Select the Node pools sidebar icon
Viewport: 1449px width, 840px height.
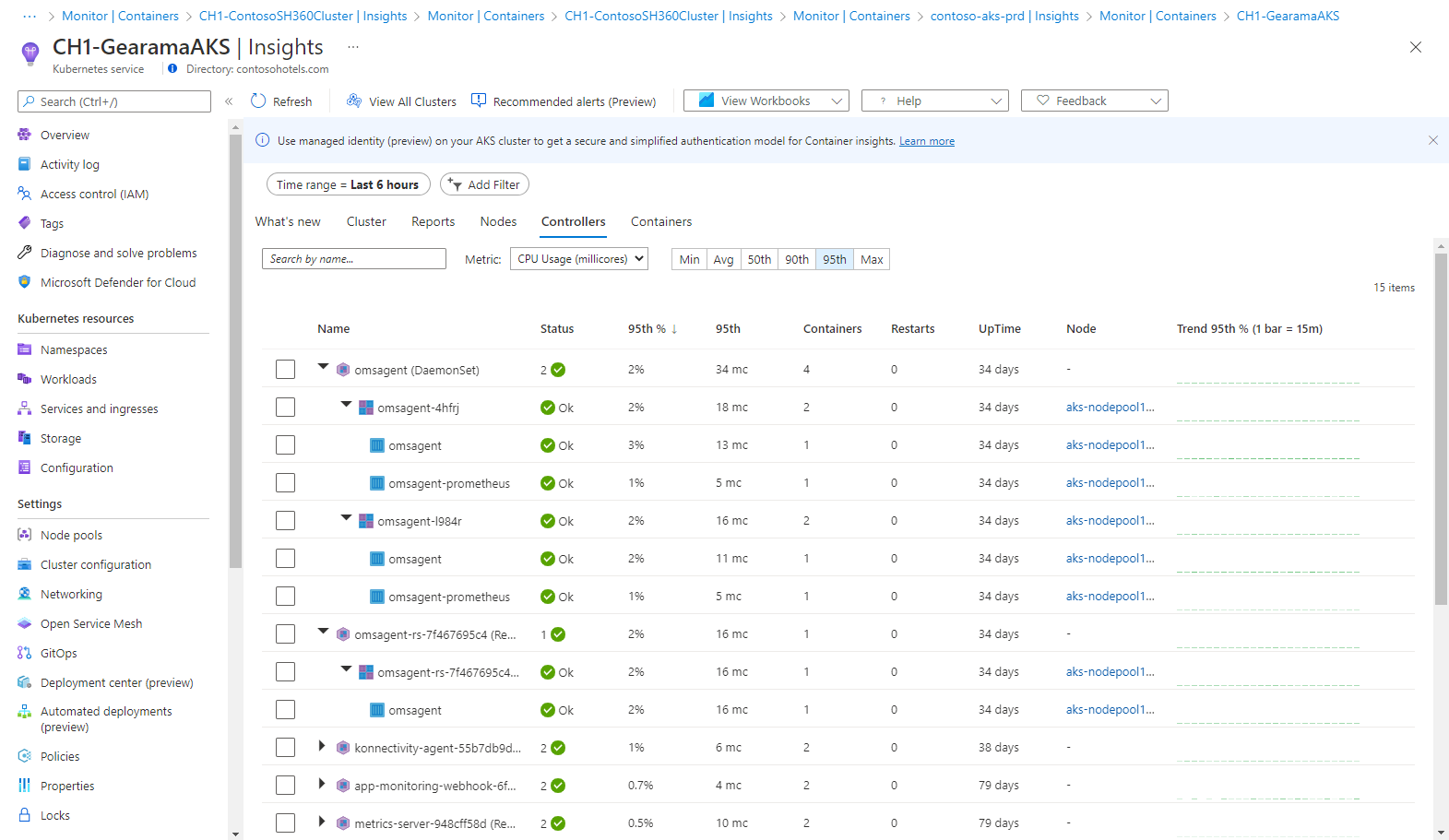25,535
